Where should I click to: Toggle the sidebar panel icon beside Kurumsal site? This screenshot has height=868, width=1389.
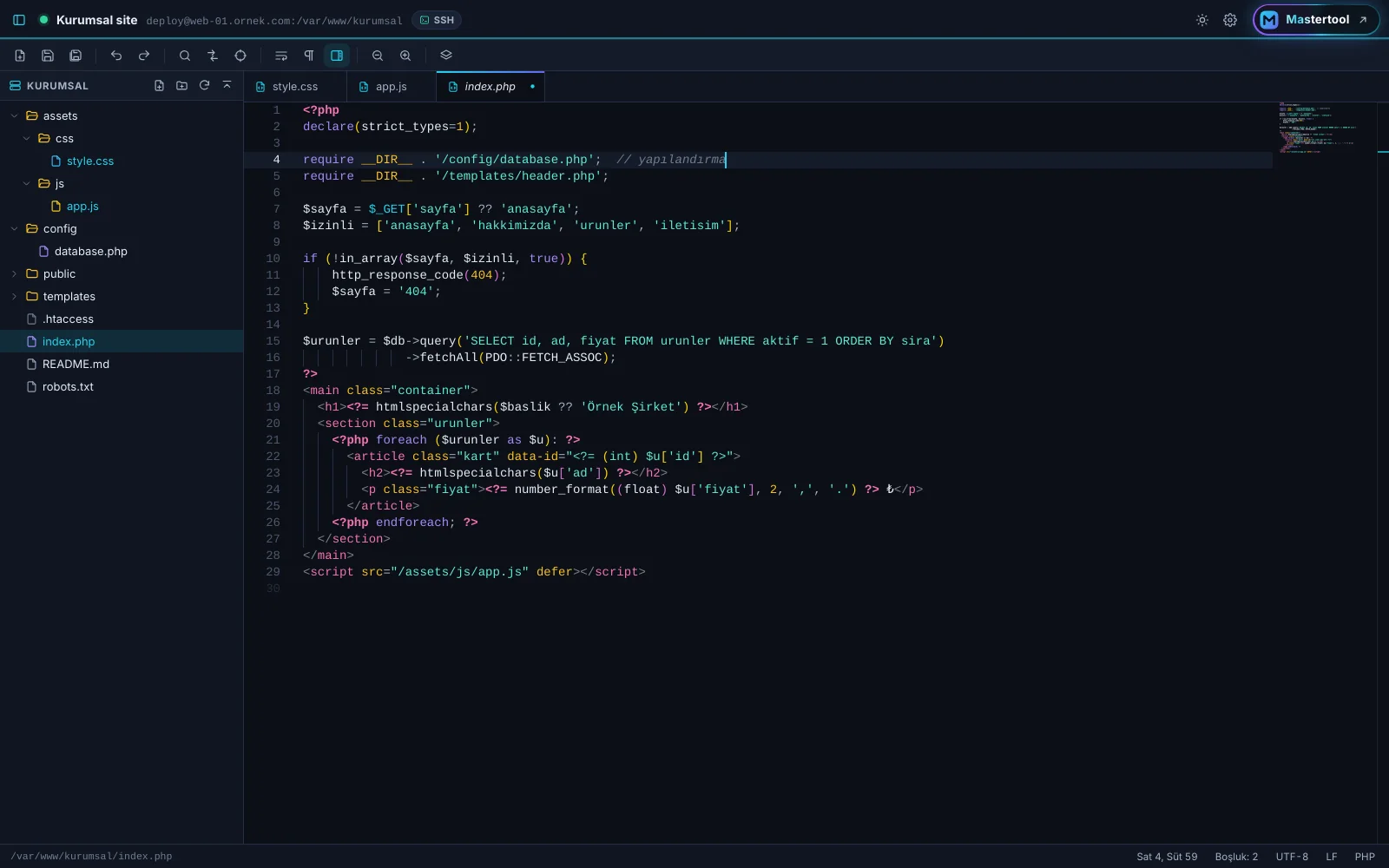click(19, 20)
